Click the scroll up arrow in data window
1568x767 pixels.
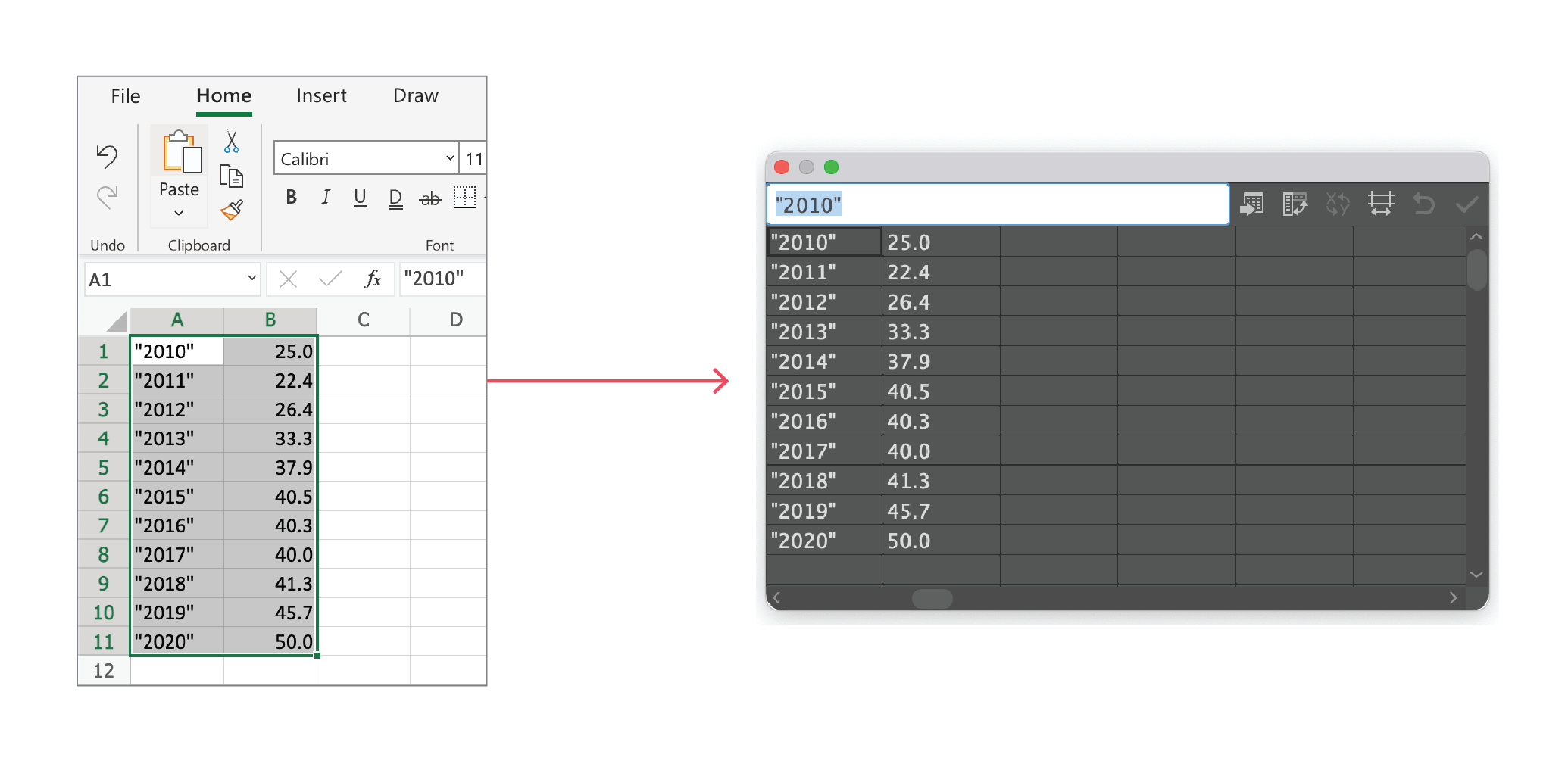1476,237
